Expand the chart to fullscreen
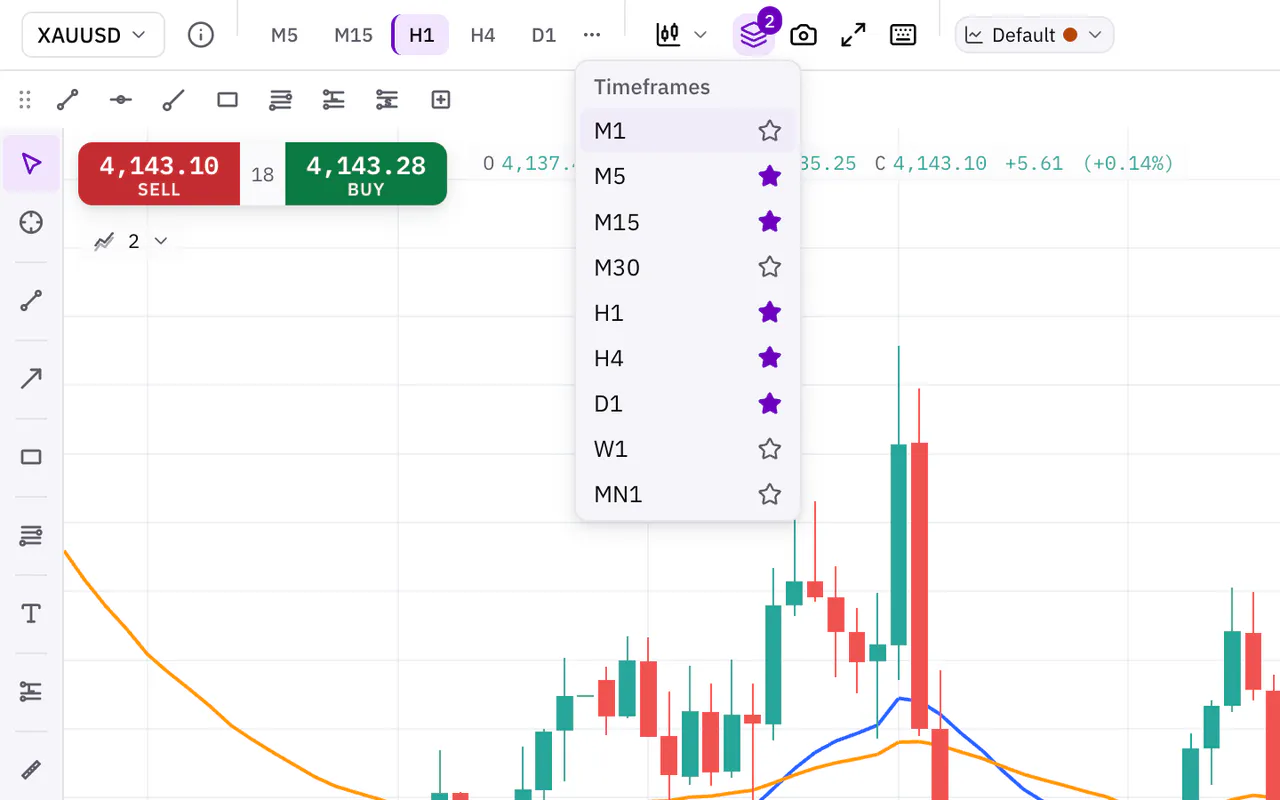The width and height of the screenshot is (1280, 800). [x=853, y=35]
